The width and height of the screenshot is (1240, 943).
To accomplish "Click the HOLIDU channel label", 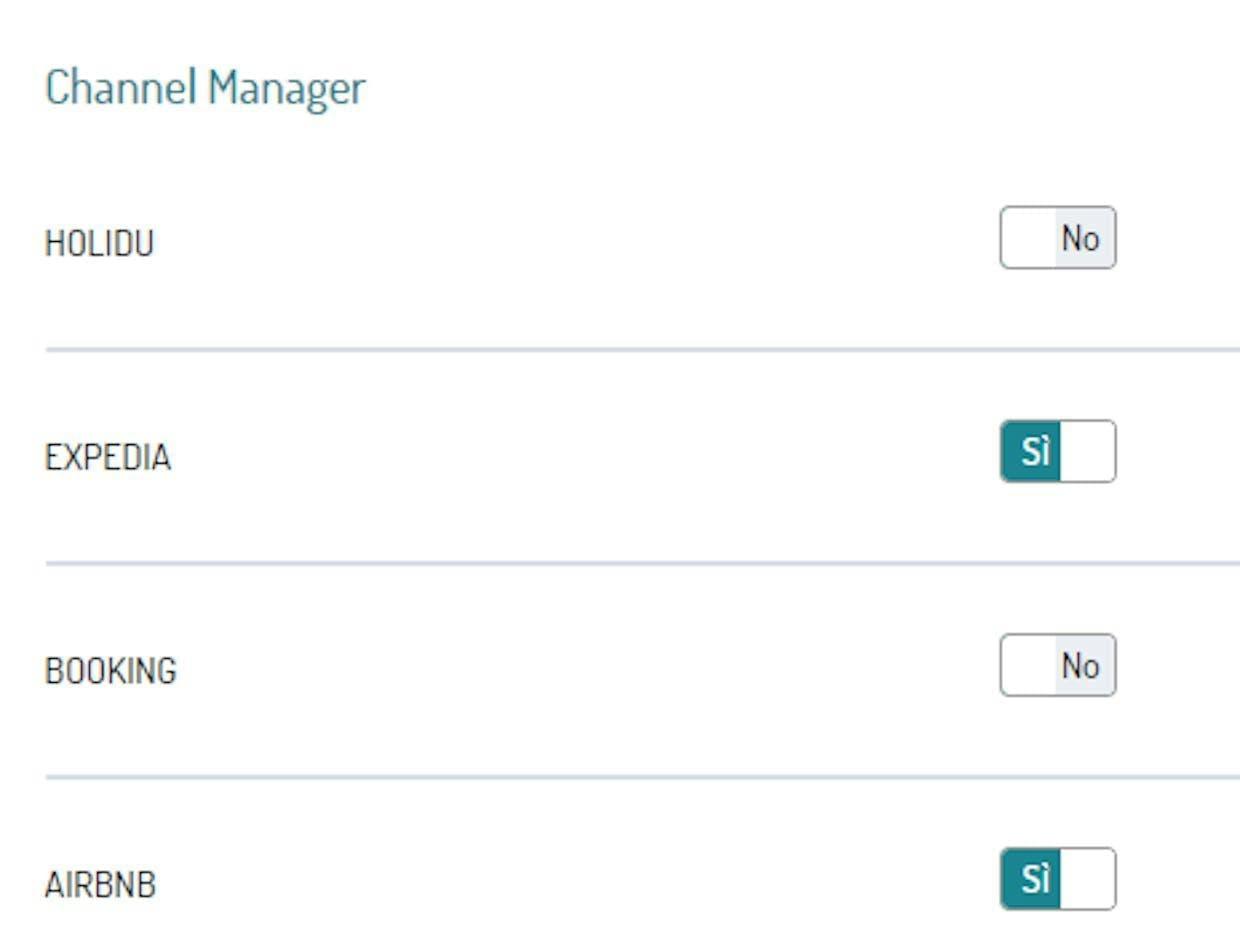I will 99,243.
